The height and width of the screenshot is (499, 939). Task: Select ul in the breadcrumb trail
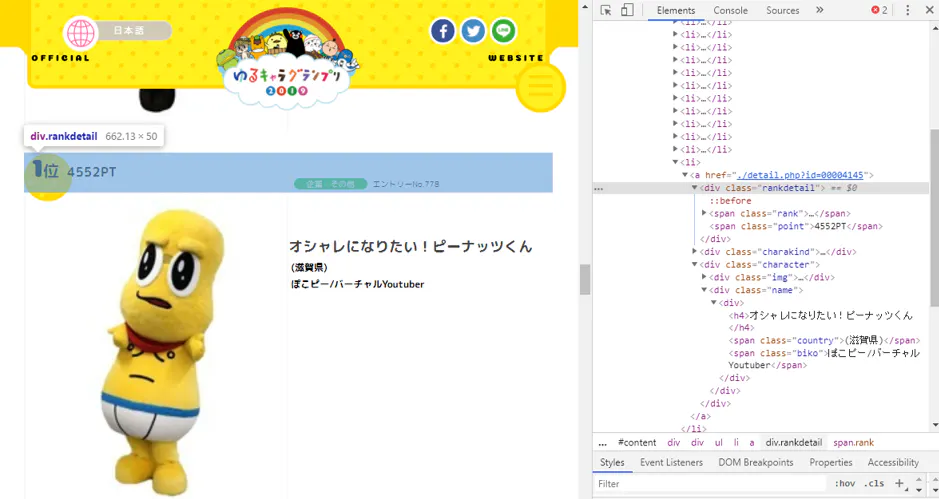tap(719, 443)
